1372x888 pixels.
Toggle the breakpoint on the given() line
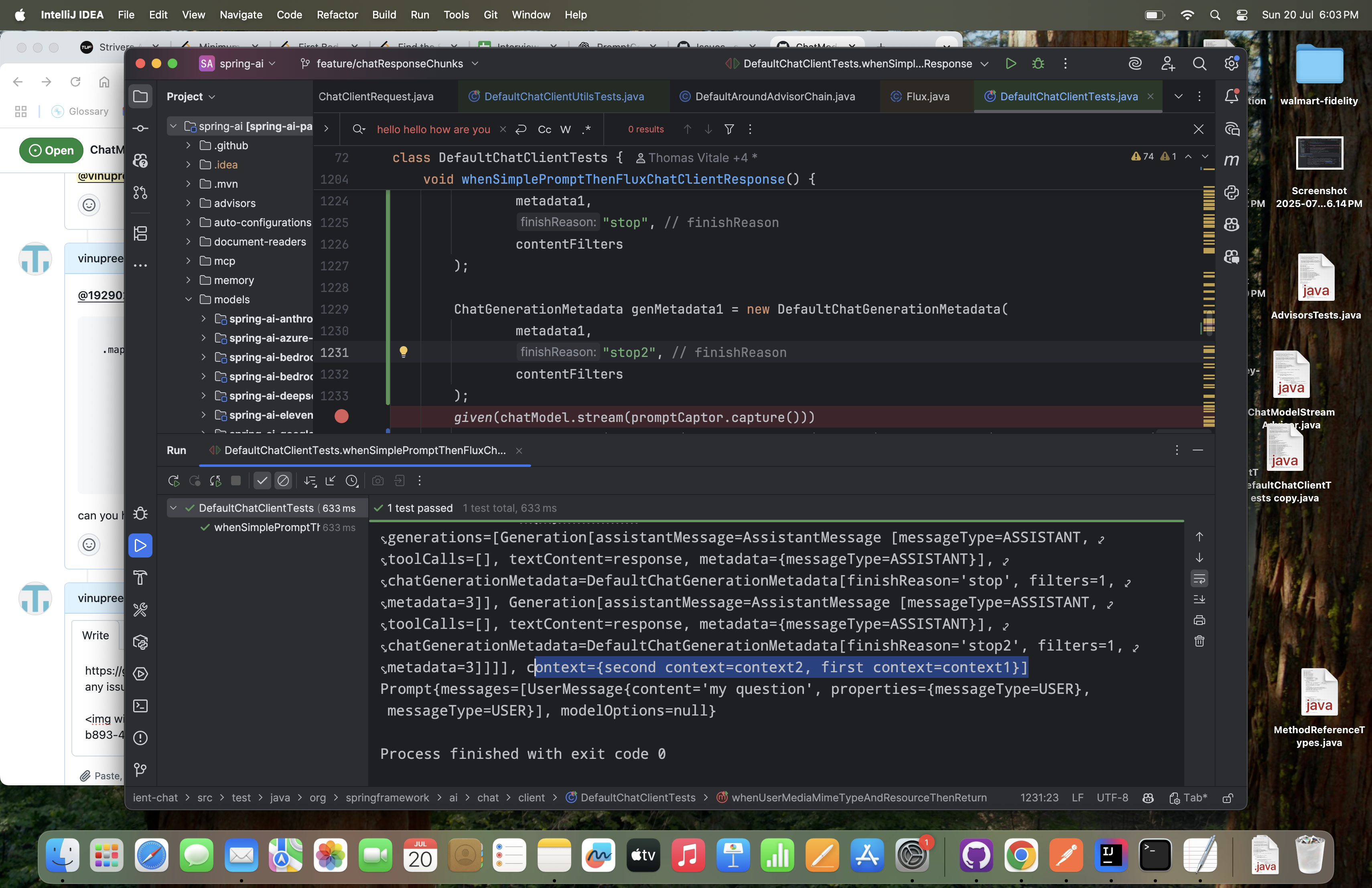[341, 416]
